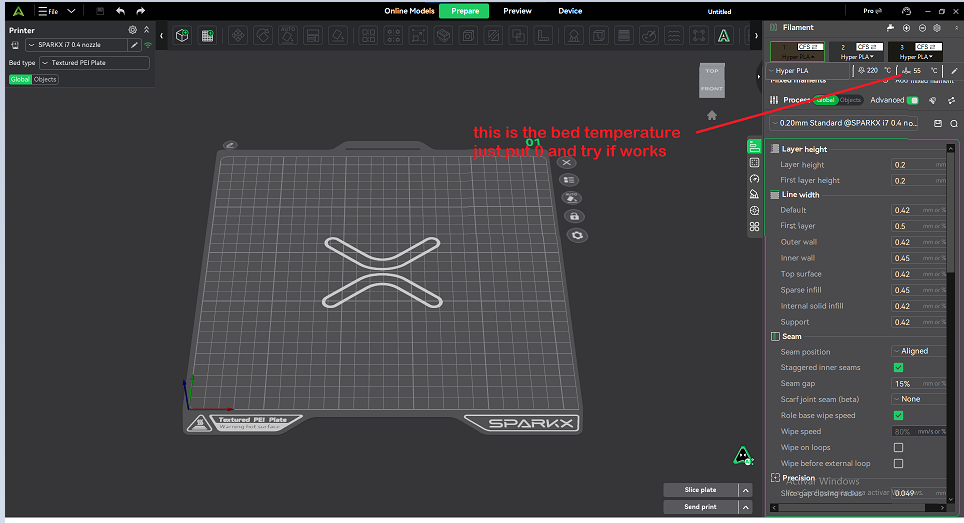Image resolution: width=964 pixels, height=523 pixels.
Task: Click the compare presets icon beside Advanced
Action: [x=951, y=100]
